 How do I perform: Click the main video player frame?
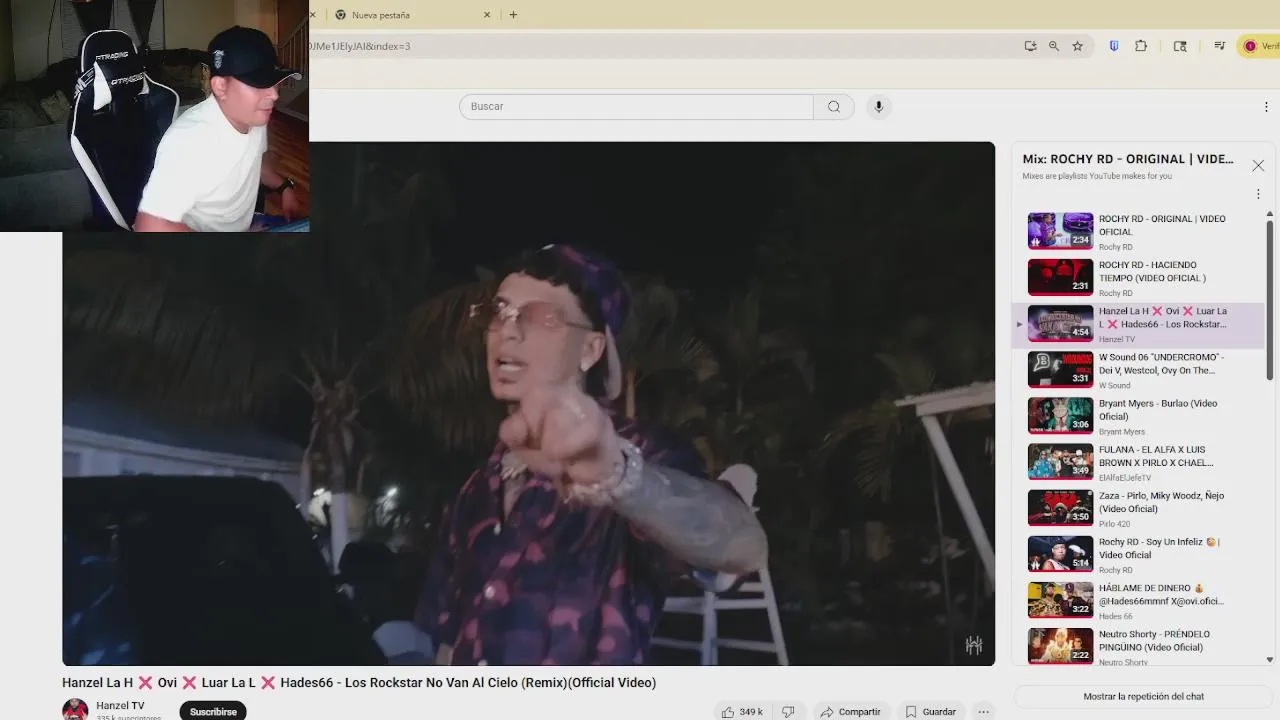click(x=528, y=403)
